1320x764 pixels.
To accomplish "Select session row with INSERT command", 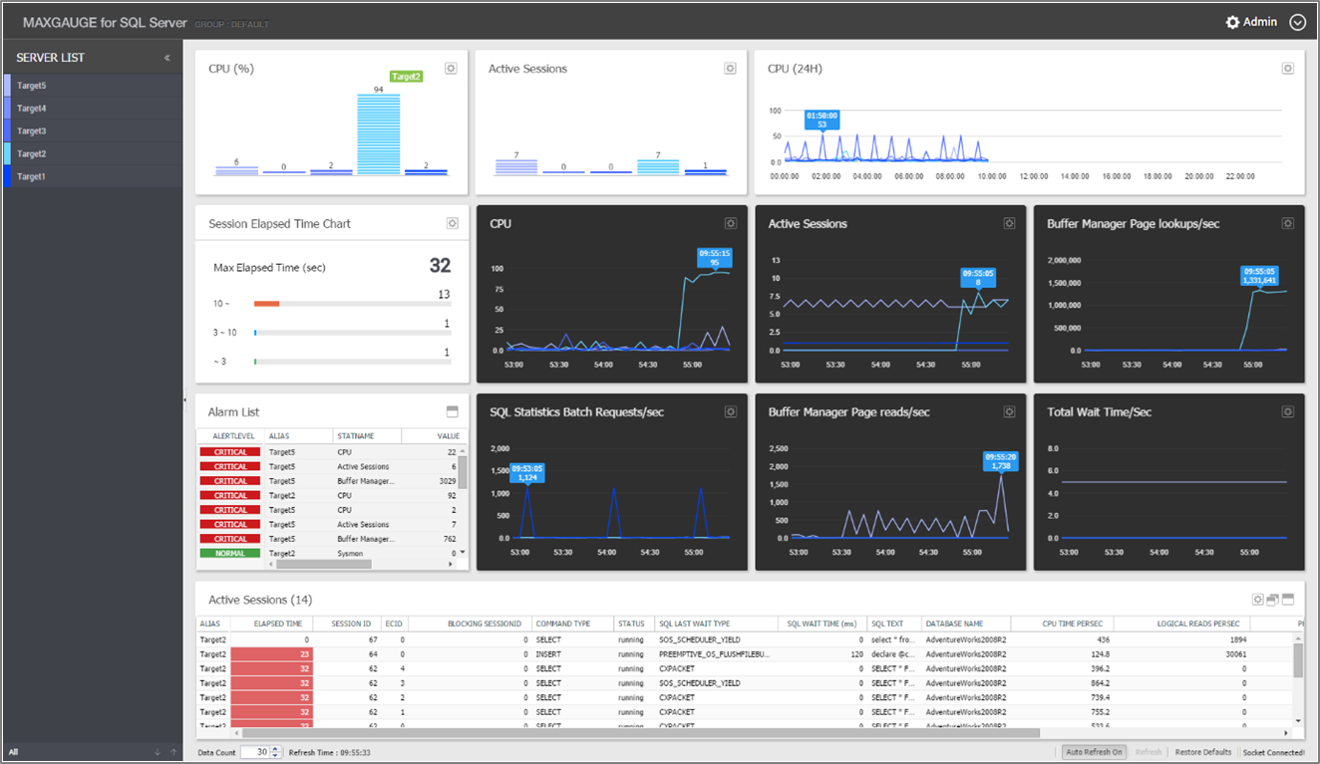I will [x=745, y=654].
